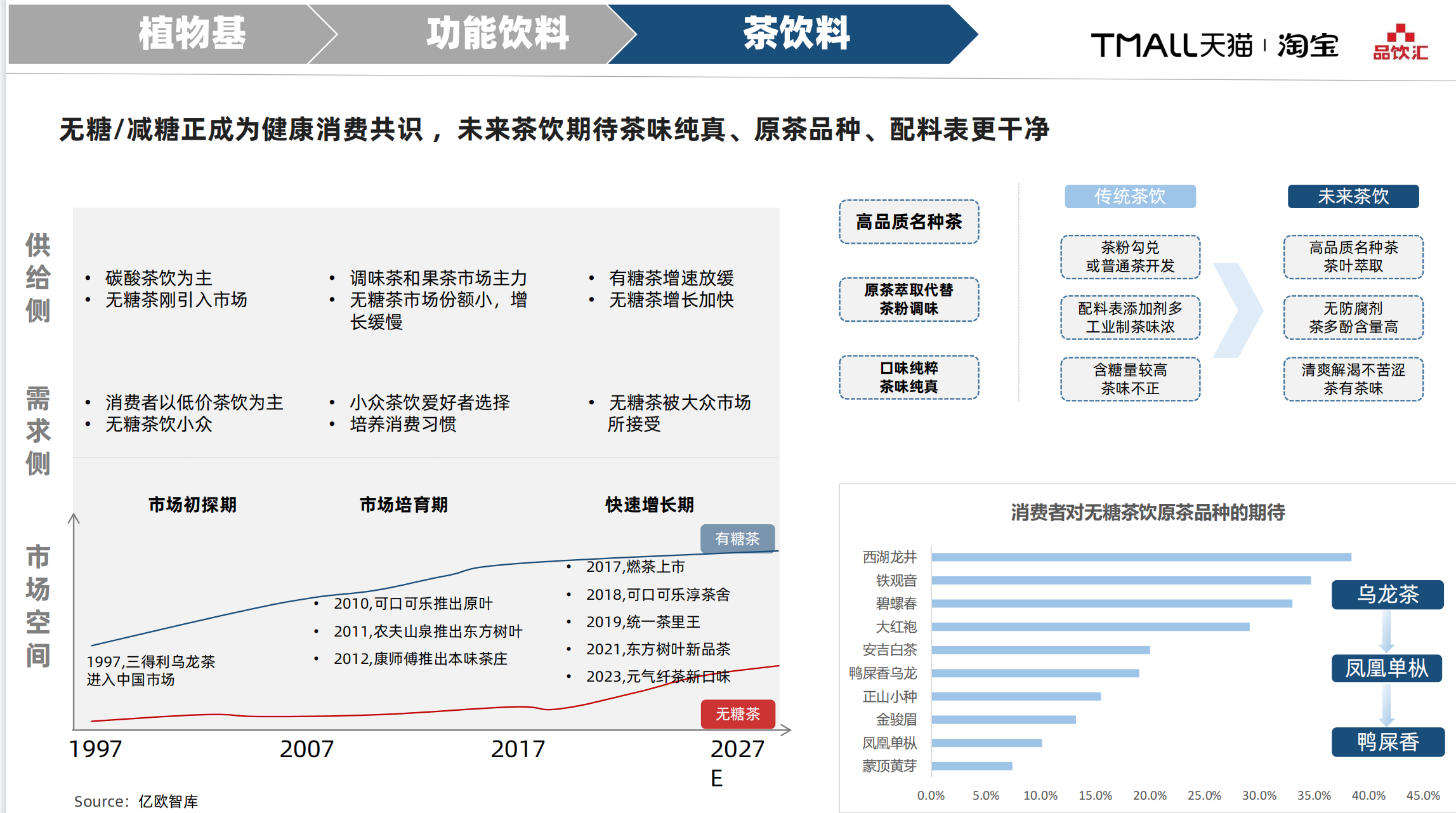Click the 有糖茶 legend label
This screenshot has height=813, width=1456.
pos(737,539)
